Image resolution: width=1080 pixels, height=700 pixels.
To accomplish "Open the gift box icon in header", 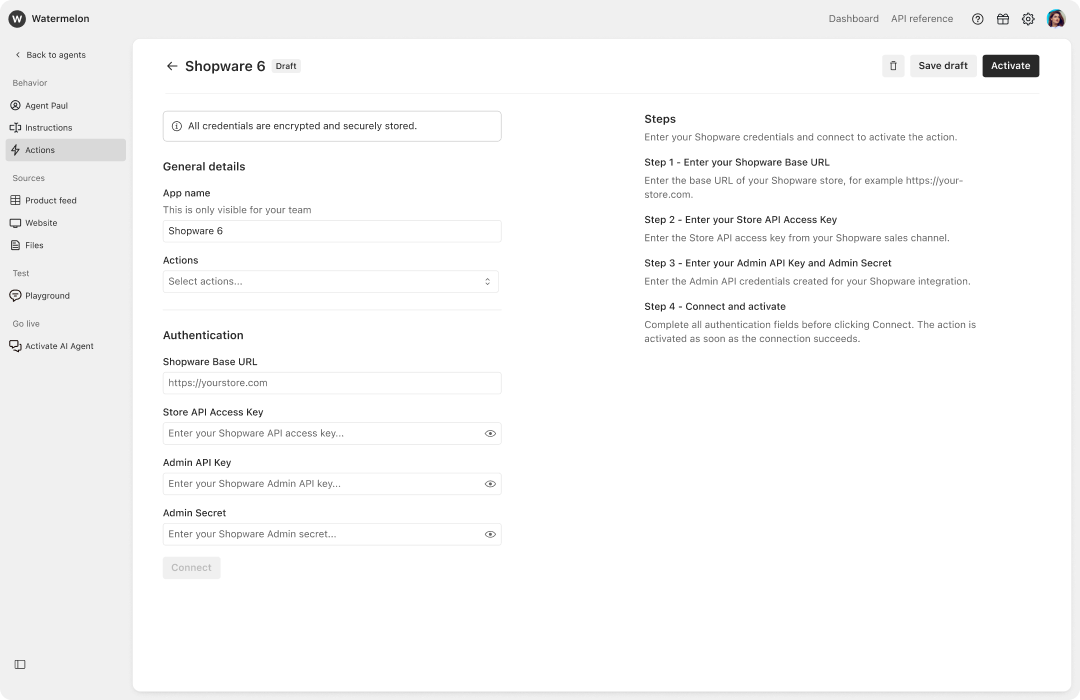I will coord(1003,19).
